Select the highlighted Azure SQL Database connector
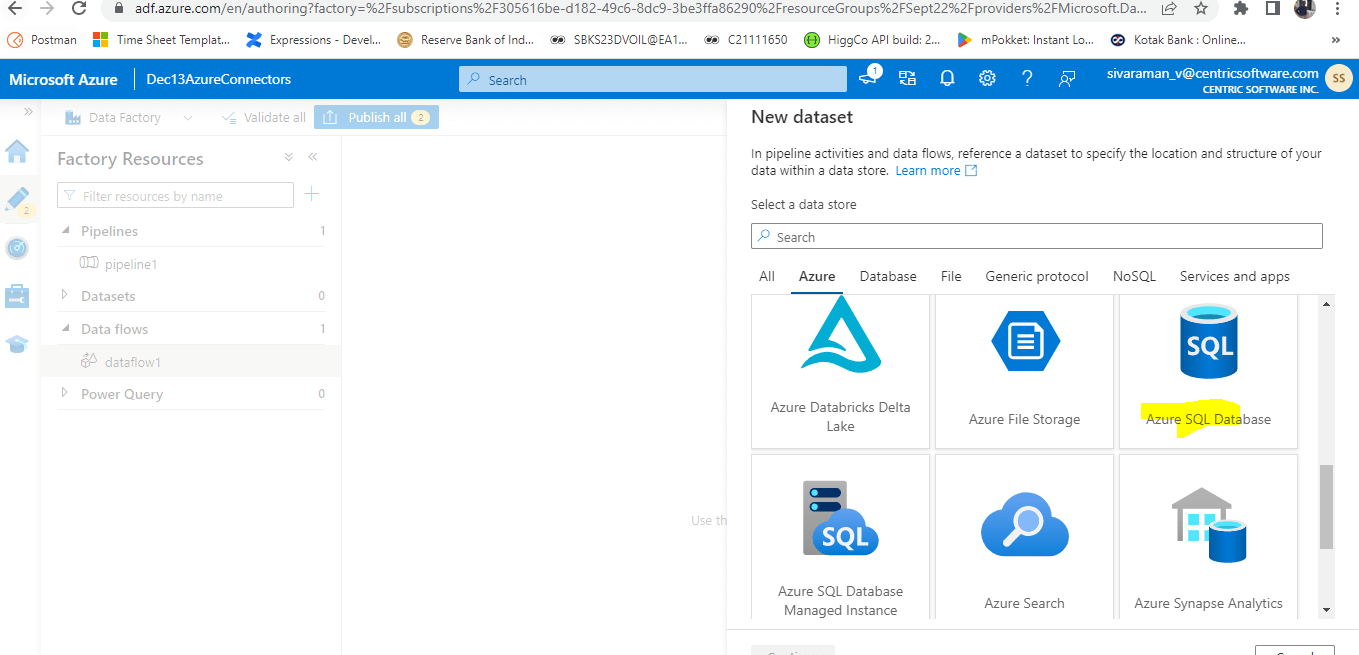The image size is (1359, 655). (x=1208, y=370)
